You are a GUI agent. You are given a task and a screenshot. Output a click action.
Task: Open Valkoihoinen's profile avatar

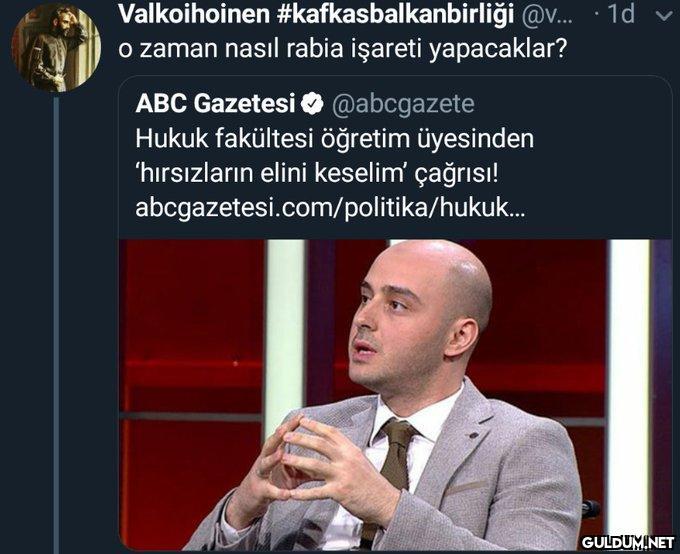(x=56, y=47)
